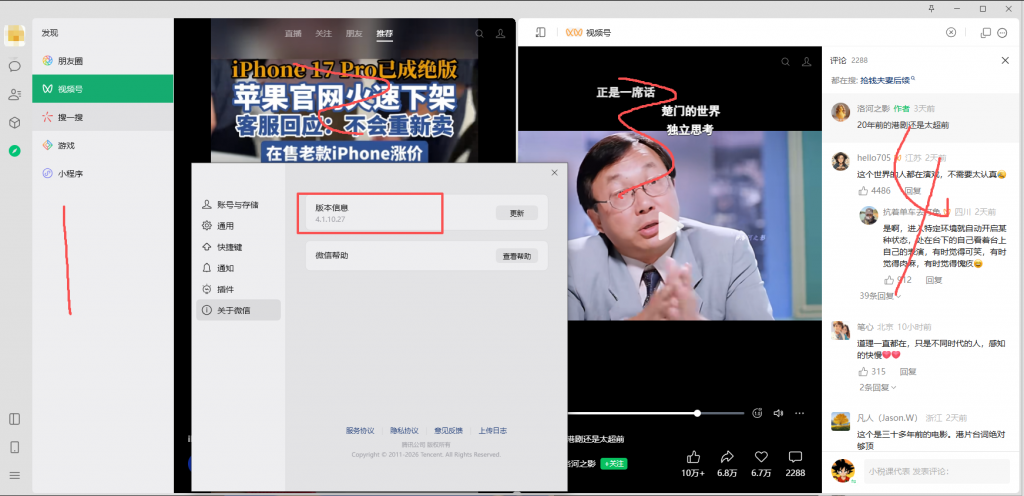
Task: Open 搜一搜 Search in Discover list
Action: (103, 117)
